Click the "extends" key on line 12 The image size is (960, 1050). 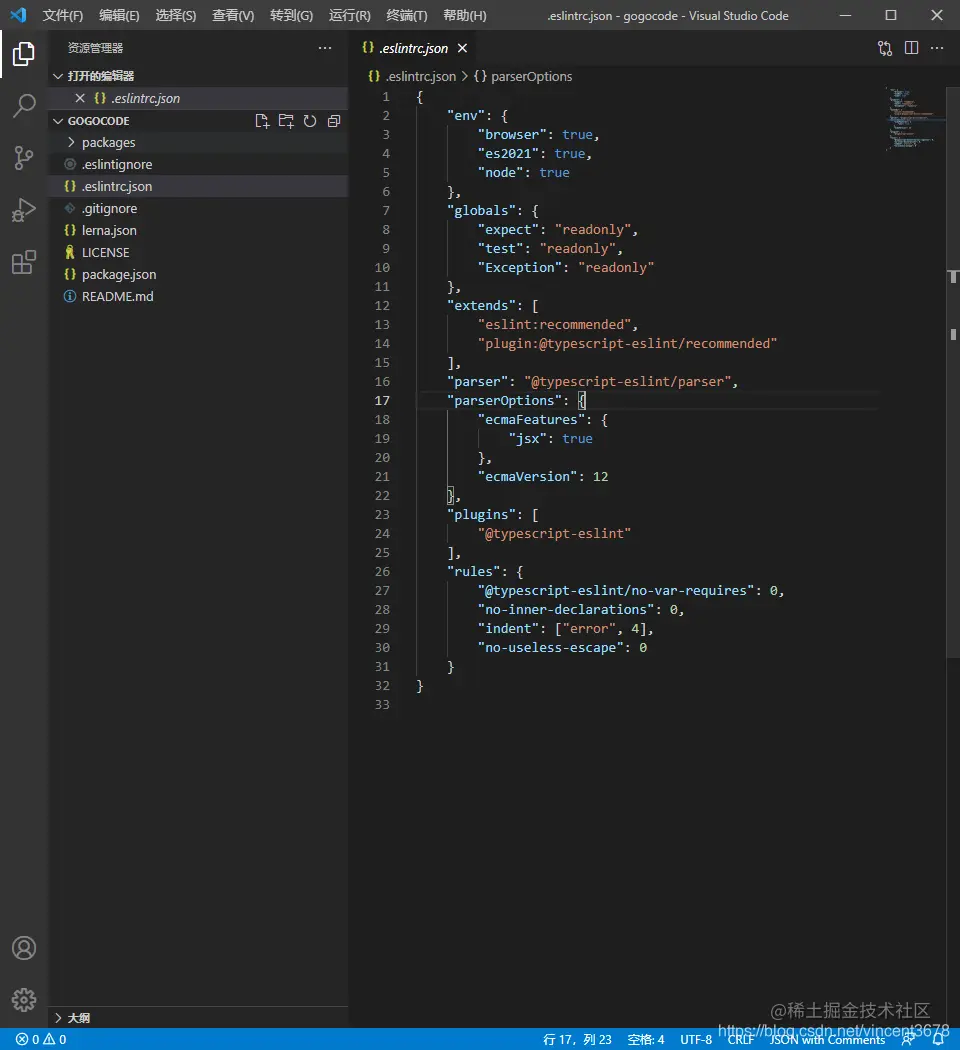point(481,306)
